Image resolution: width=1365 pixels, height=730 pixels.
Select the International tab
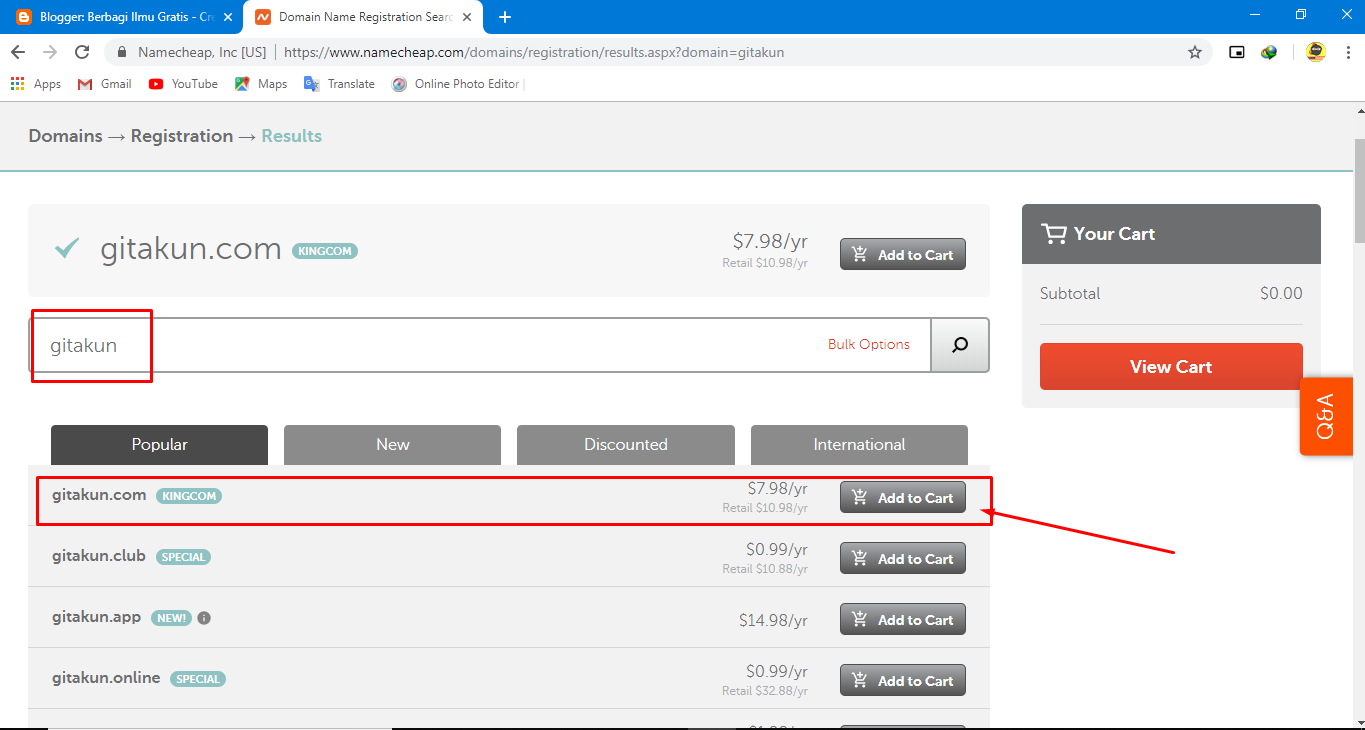coord(859,445)
